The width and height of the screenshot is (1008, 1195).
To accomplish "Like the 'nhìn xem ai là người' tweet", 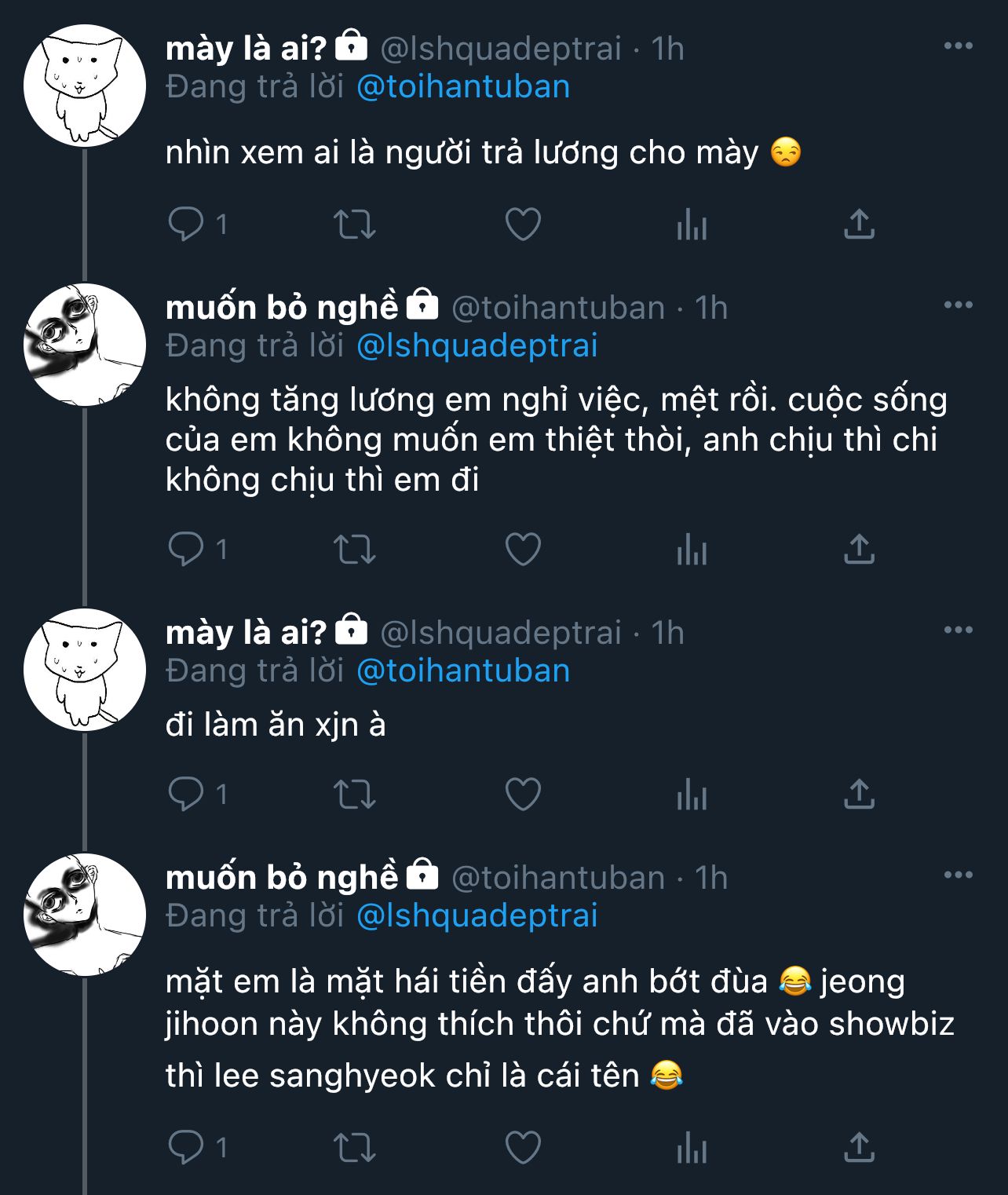I will (523, 225).
